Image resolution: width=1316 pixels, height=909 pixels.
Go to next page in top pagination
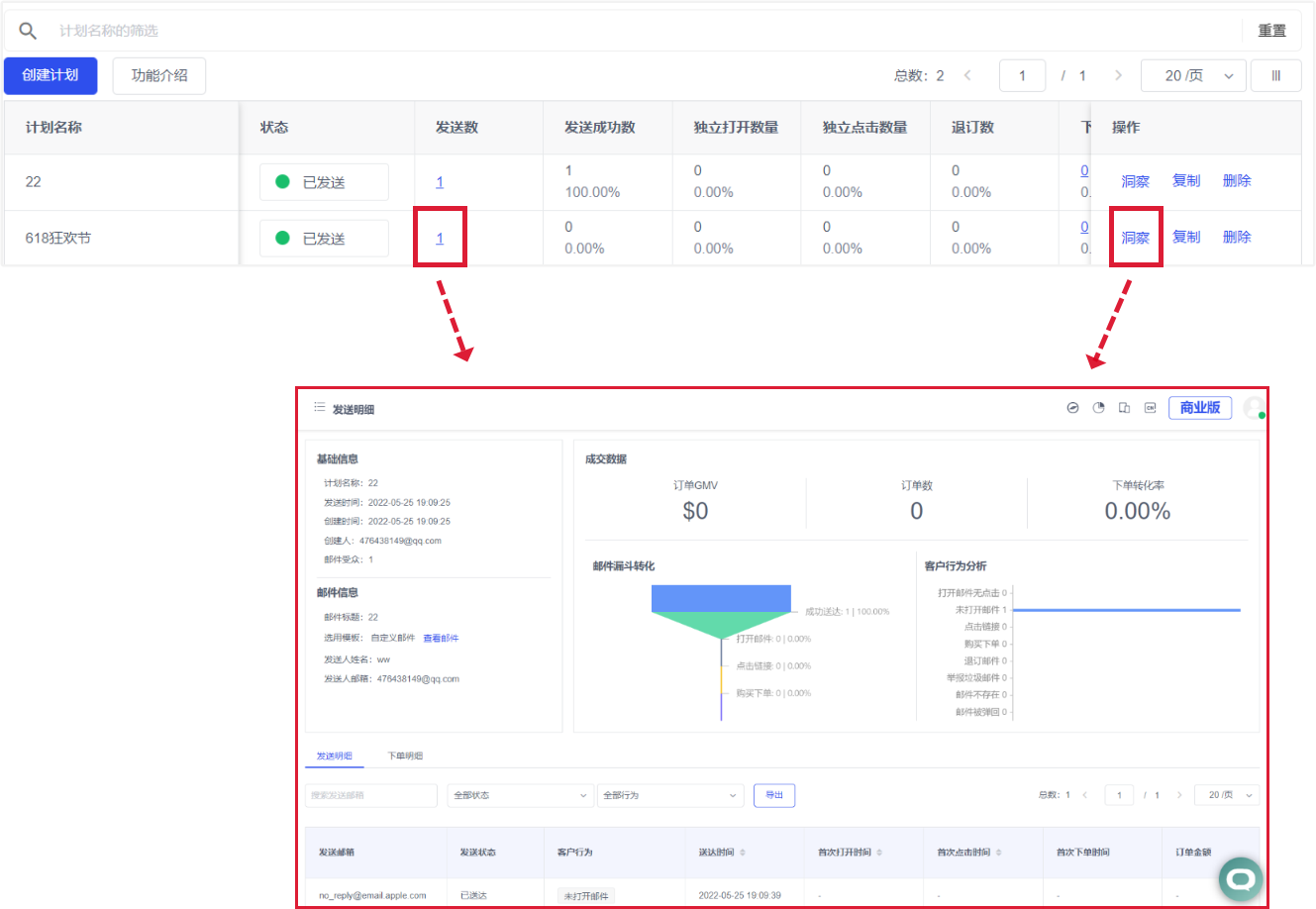point(1118,75)
